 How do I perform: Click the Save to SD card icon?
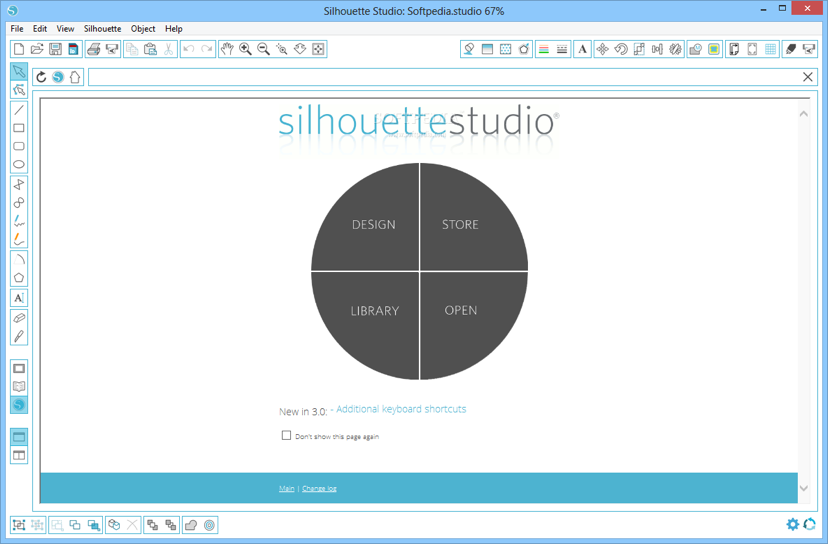73,49
